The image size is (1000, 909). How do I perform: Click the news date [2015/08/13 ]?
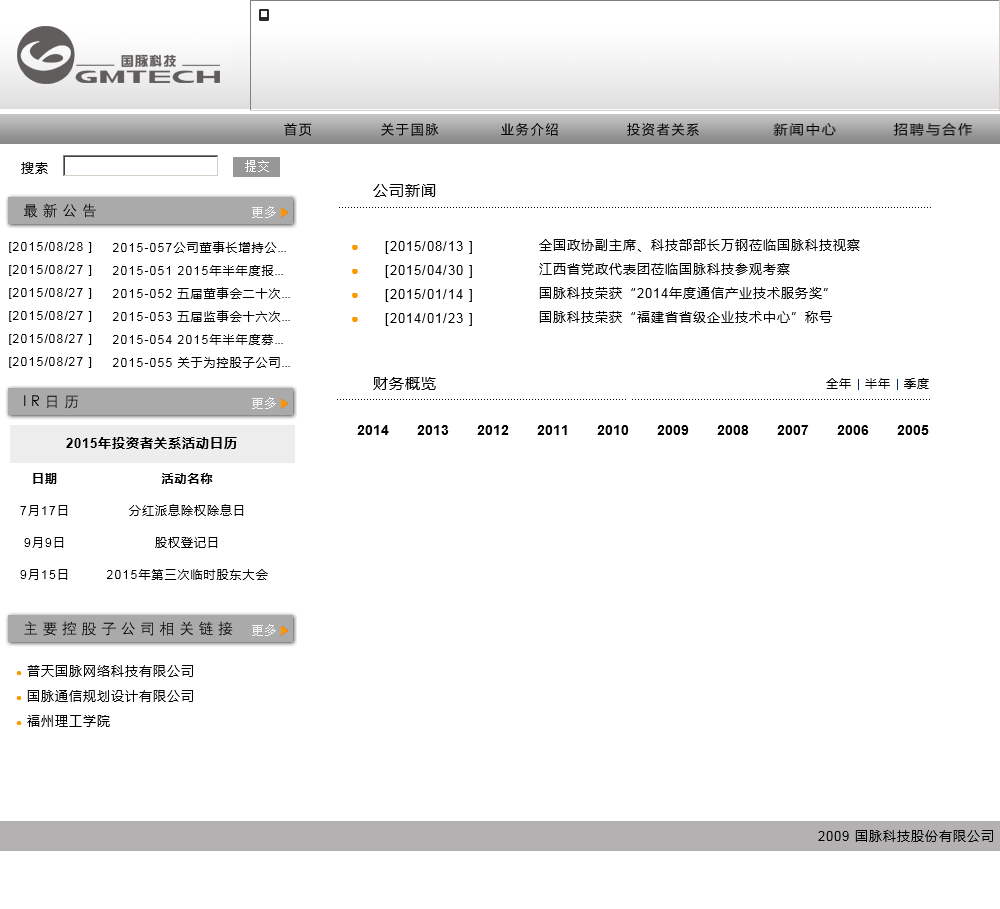pyautogui.click(x=429, y=246)
